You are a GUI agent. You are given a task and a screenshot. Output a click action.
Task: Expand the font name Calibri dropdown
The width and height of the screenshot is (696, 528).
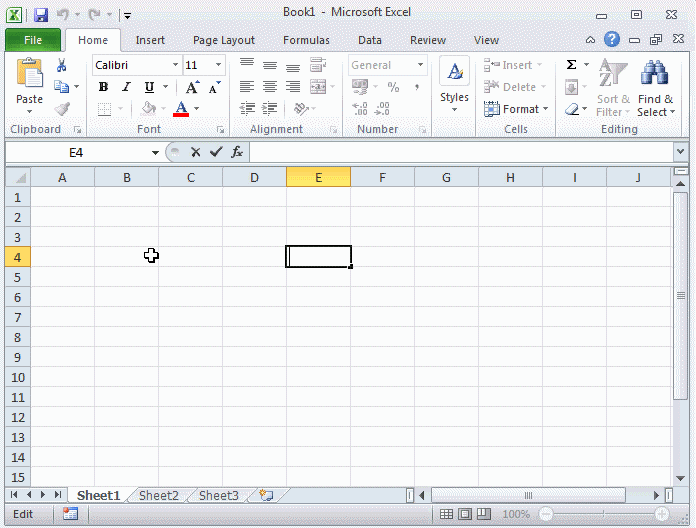175,65
